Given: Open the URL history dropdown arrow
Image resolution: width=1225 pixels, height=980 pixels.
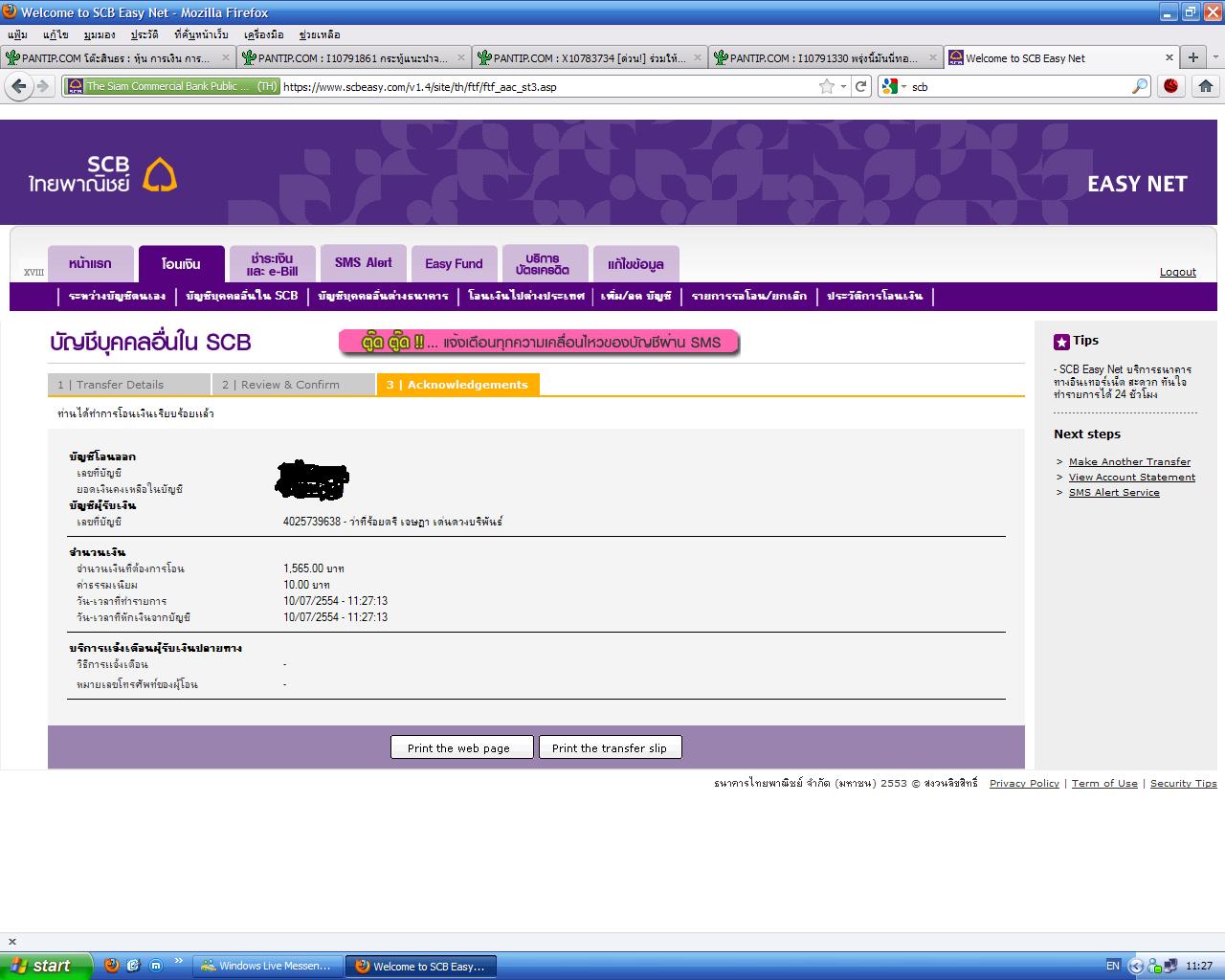Looking at the screenshot, I should tap(843, 86).
